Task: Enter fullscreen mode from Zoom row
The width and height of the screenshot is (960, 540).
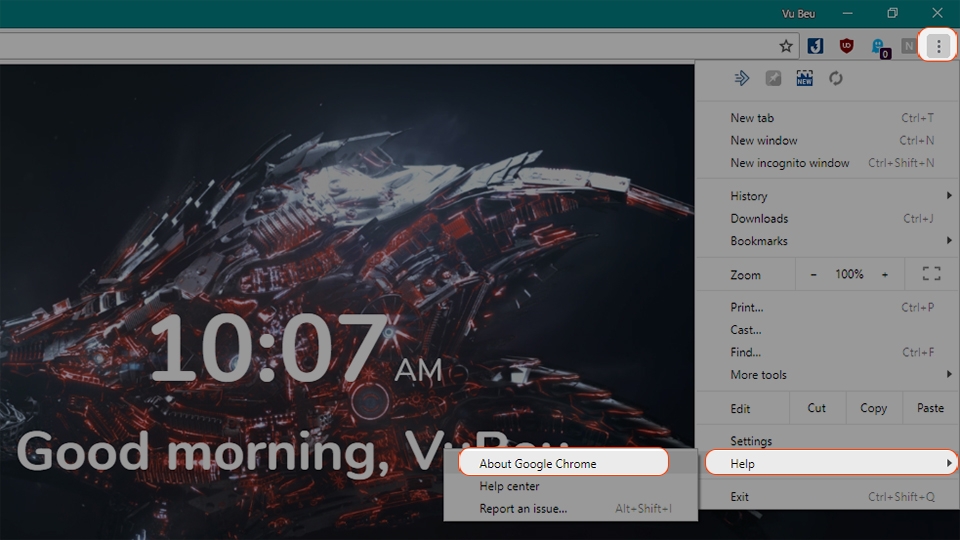Action: (932, 274)
